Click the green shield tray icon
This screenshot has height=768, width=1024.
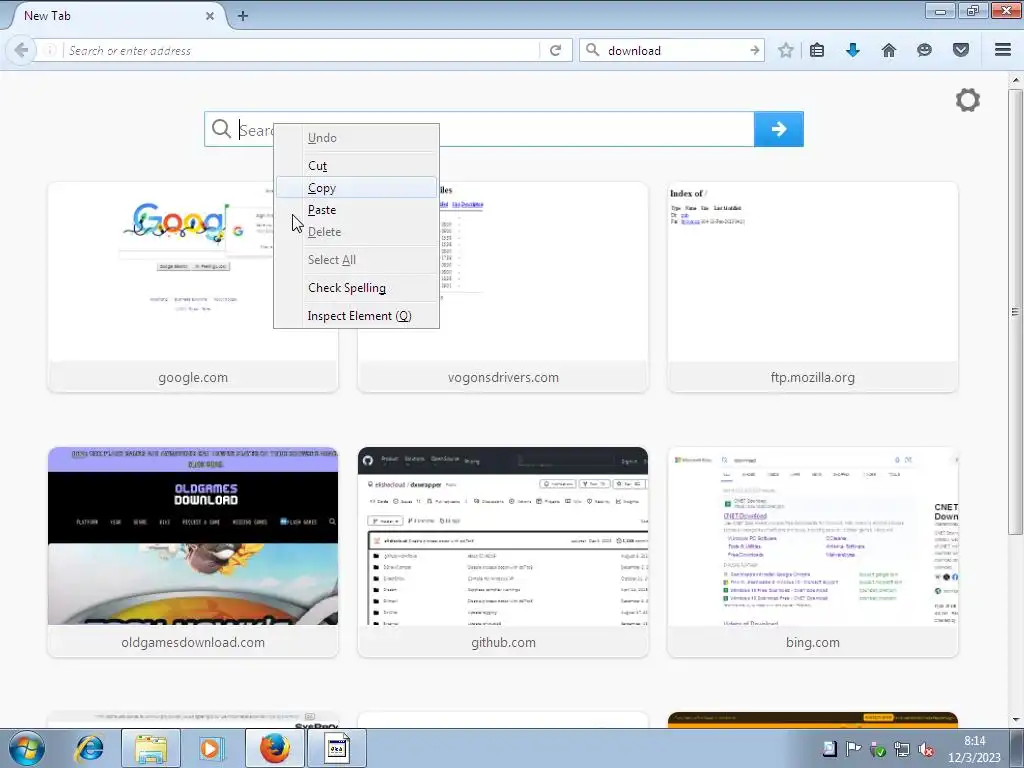pyautogui.click(x=878, y=749)
